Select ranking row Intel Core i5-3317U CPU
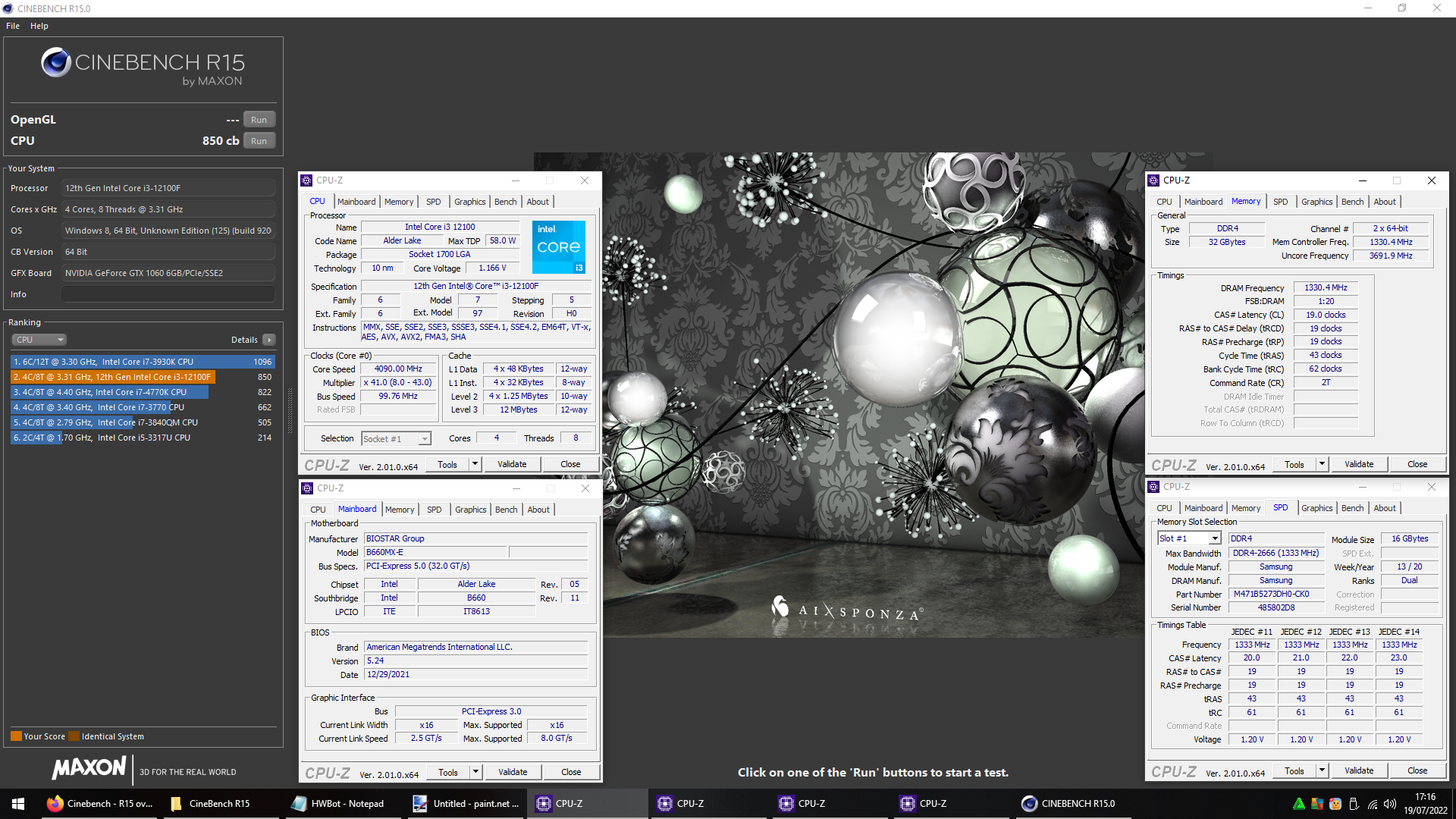Screen dimensions: 1456x819 pos(143,438)
